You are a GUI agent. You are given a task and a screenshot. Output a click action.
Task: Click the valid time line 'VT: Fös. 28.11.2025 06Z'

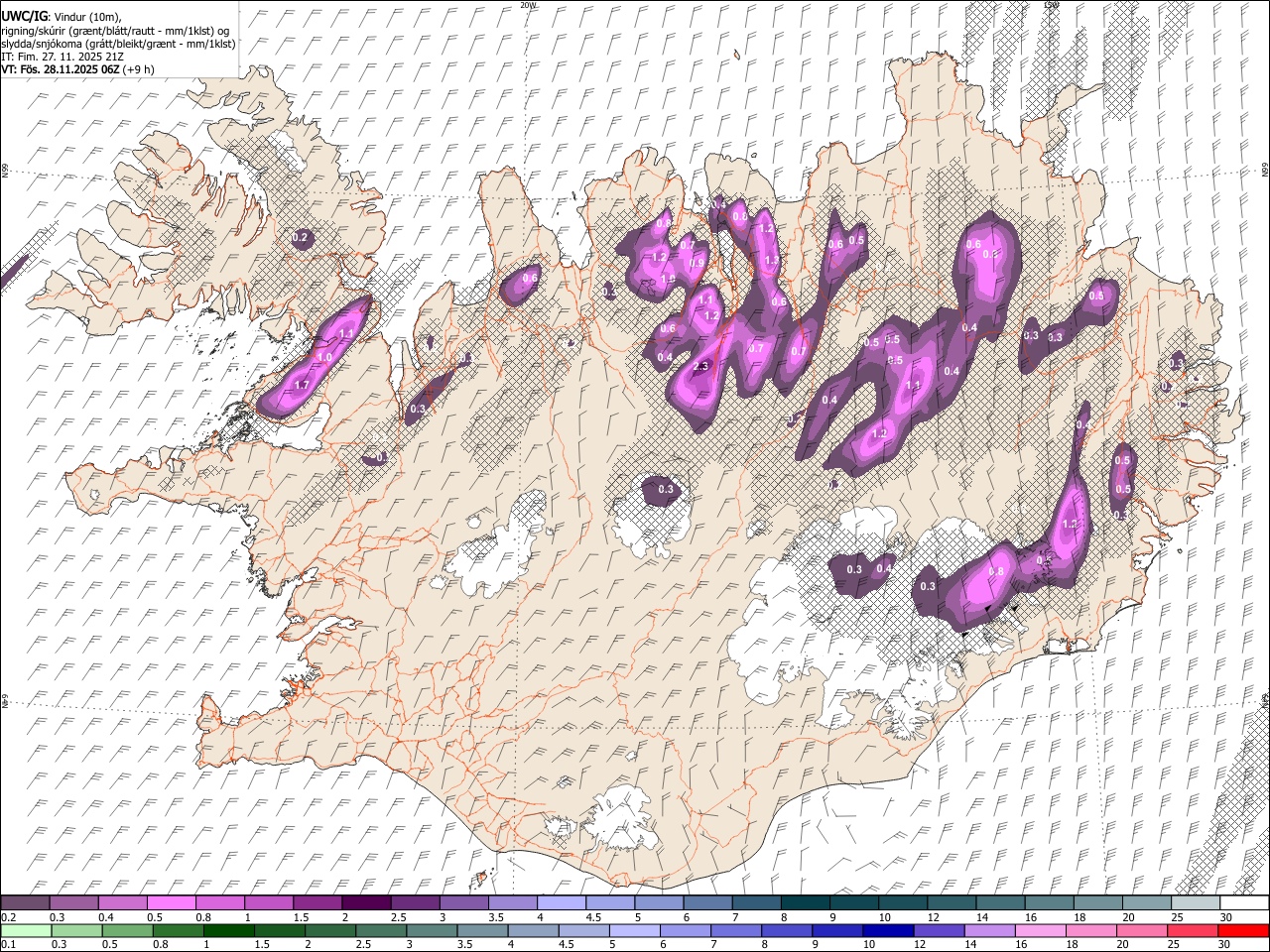[61, 69]
